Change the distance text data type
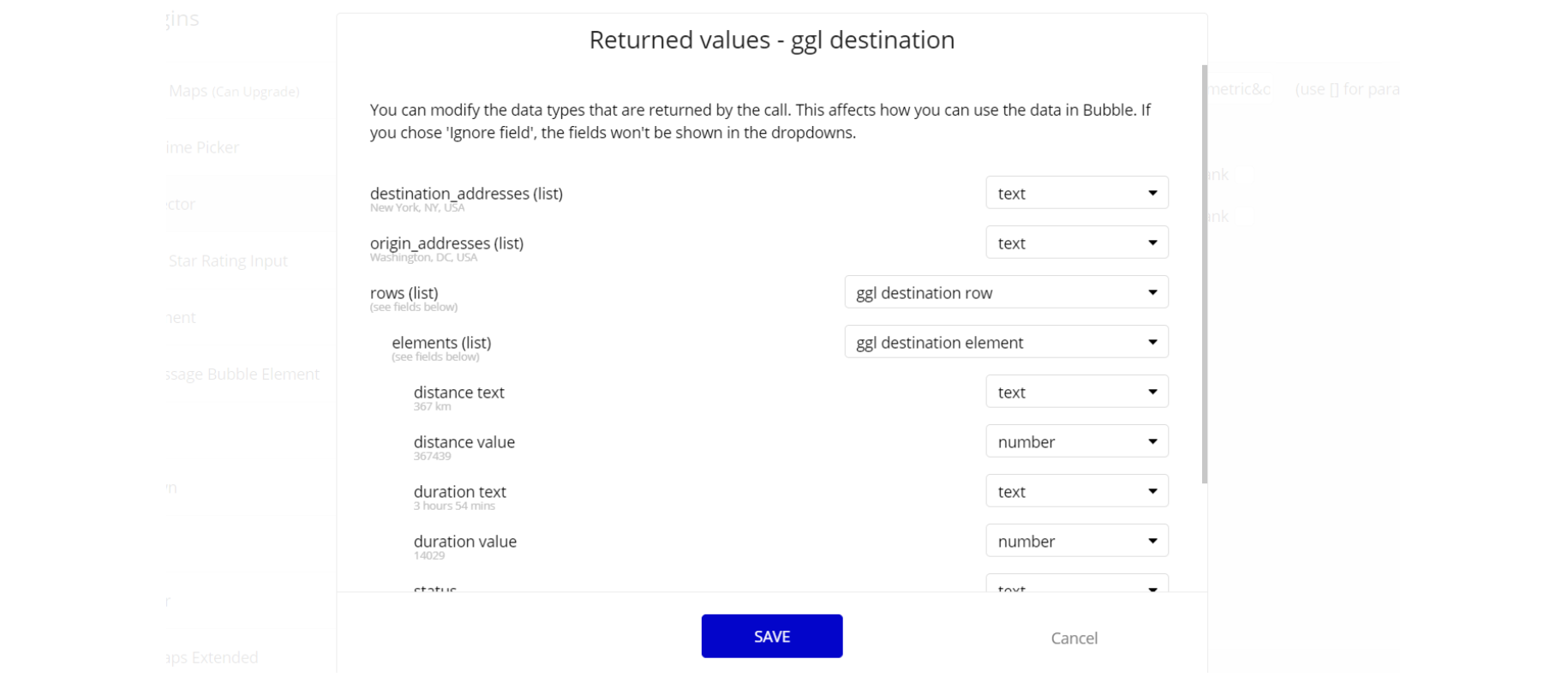This screenshot has width=1568, height=677. click(x=1076, y=392)
